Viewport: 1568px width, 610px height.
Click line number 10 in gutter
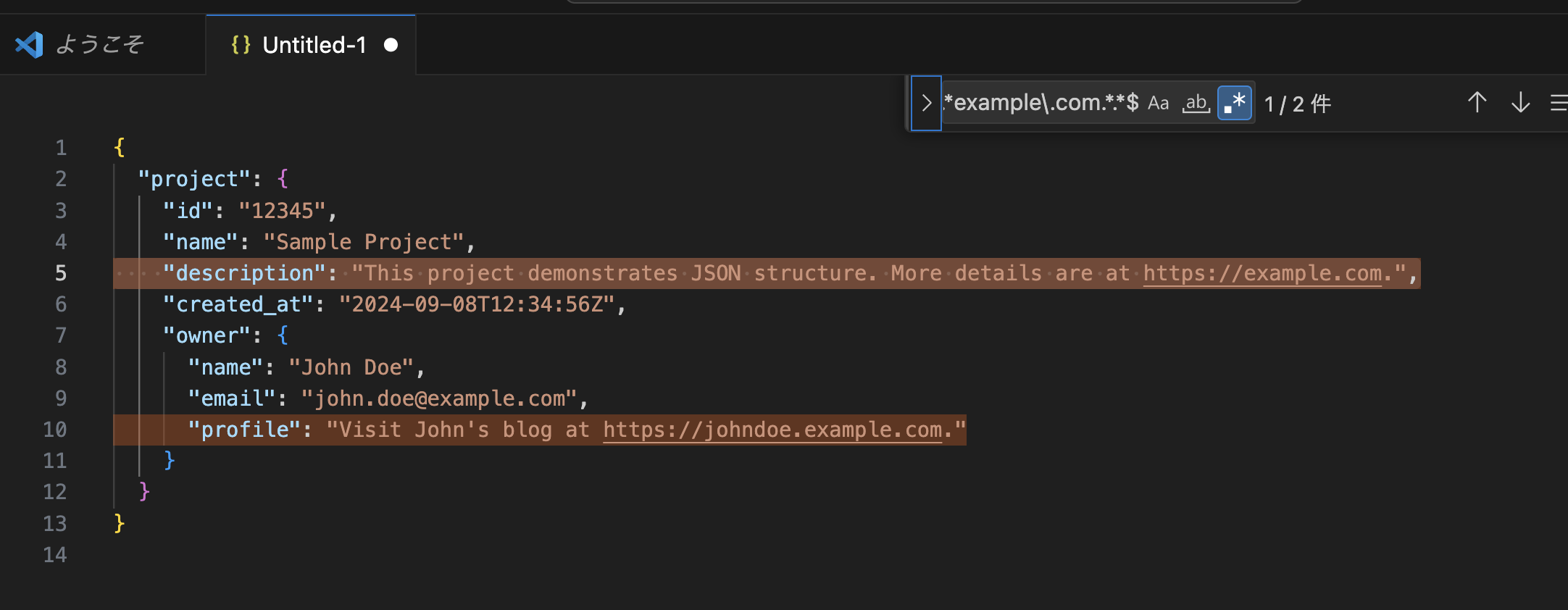pyautogui.click(x=55, y=430)
